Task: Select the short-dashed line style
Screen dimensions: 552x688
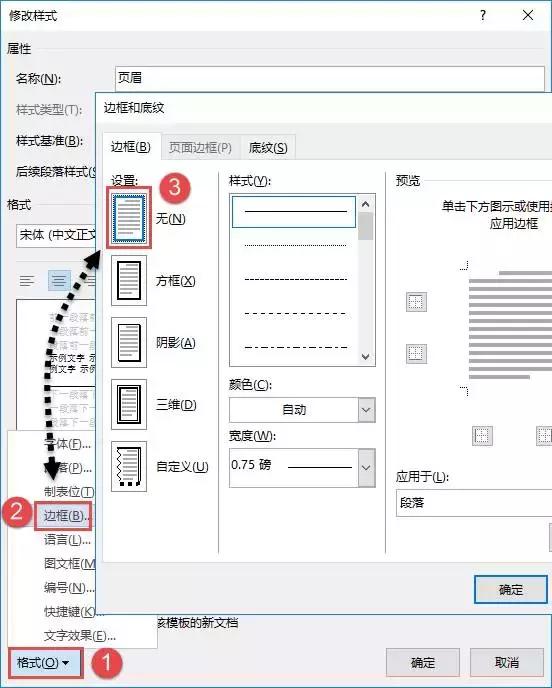Action: tap(295, 279)
